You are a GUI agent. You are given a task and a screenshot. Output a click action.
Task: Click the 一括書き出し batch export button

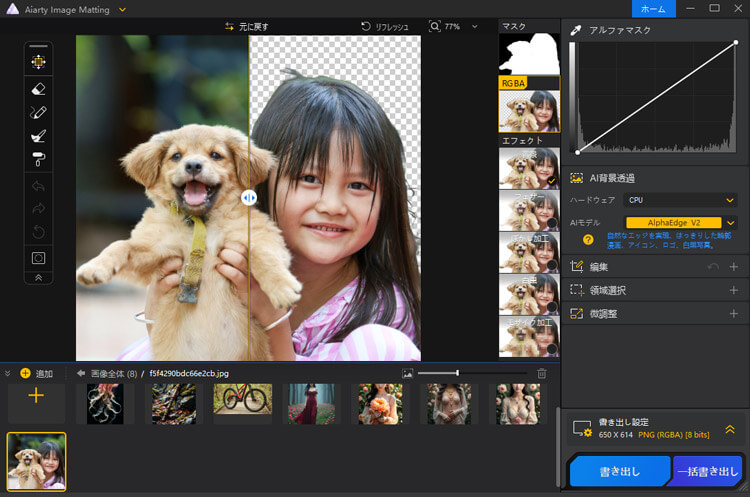(x=707, y=471)
